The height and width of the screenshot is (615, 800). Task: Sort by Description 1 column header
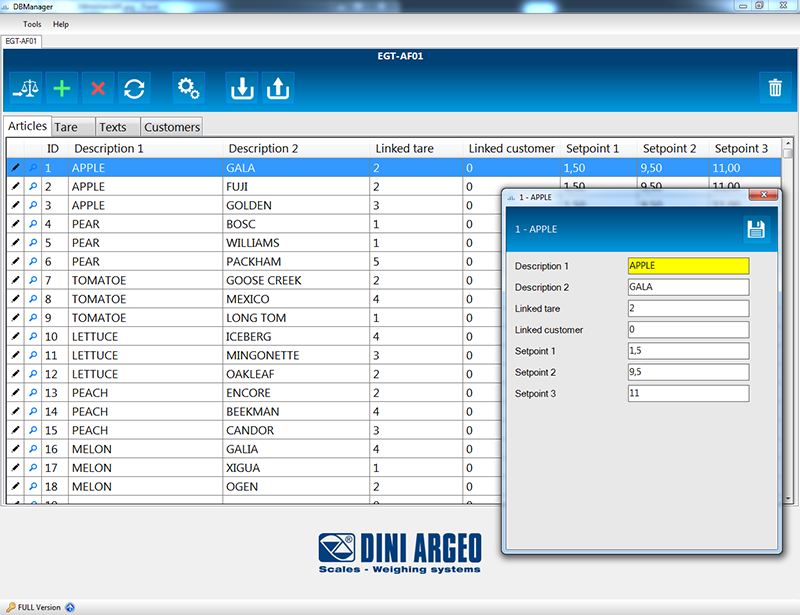(x=109, y=149)
